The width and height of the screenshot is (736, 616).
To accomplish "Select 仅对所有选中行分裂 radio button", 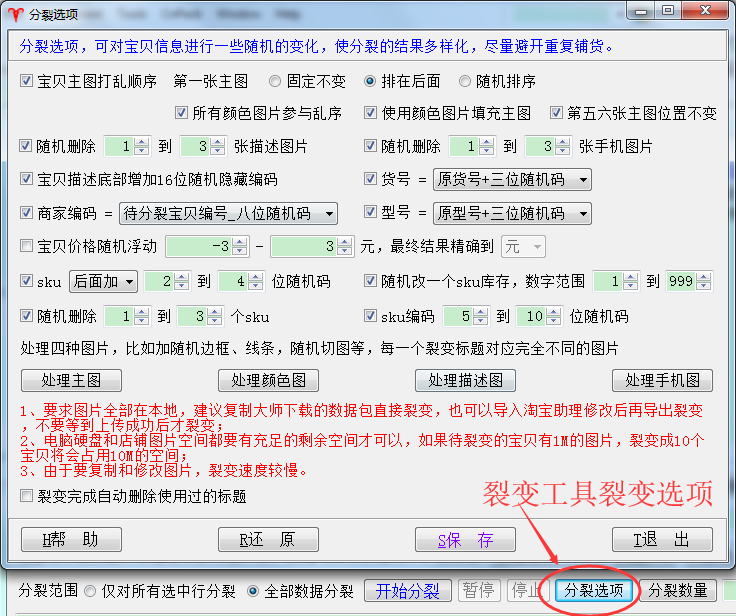I will (91, 590).
